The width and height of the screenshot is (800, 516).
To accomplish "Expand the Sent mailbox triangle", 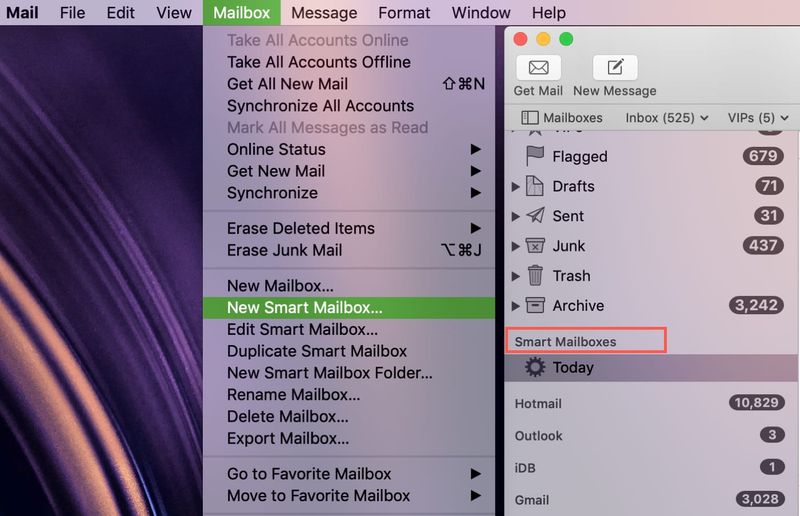I will pos(515,216).
